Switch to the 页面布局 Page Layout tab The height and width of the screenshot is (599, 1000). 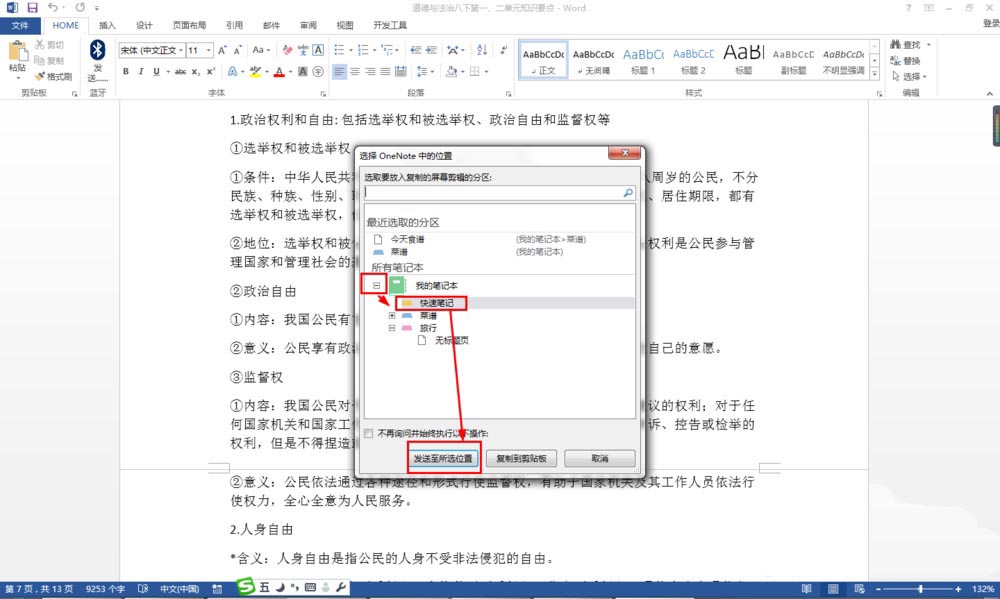(x=189, y=26)
